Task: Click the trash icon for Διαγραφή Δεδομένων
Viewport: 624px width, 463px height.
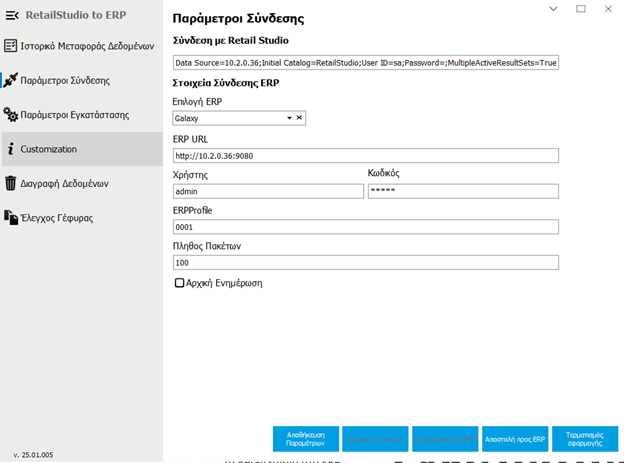Action: click(10, 183)
